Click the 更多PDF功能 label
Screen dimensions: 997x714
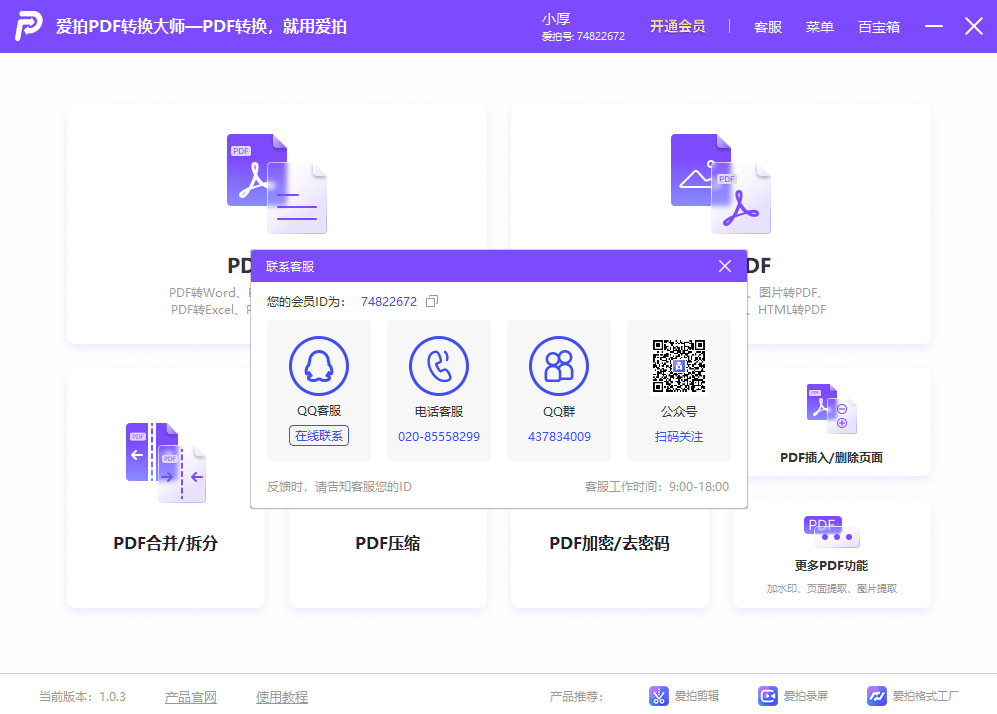[x=832, y=566]
